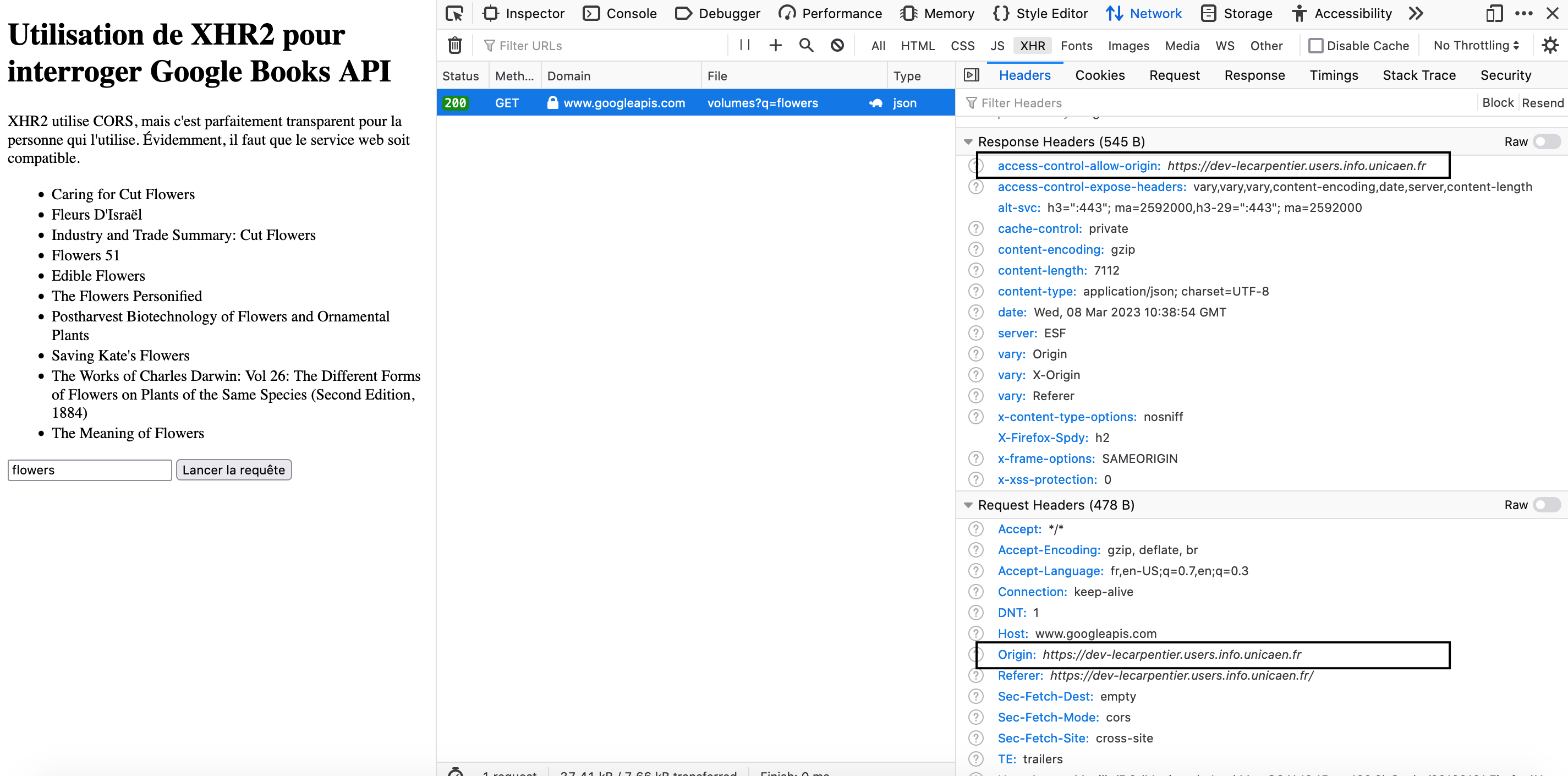Close the developer tools panel
This screenshot has height=776, width=1568.
click(x=1552, y=13)
